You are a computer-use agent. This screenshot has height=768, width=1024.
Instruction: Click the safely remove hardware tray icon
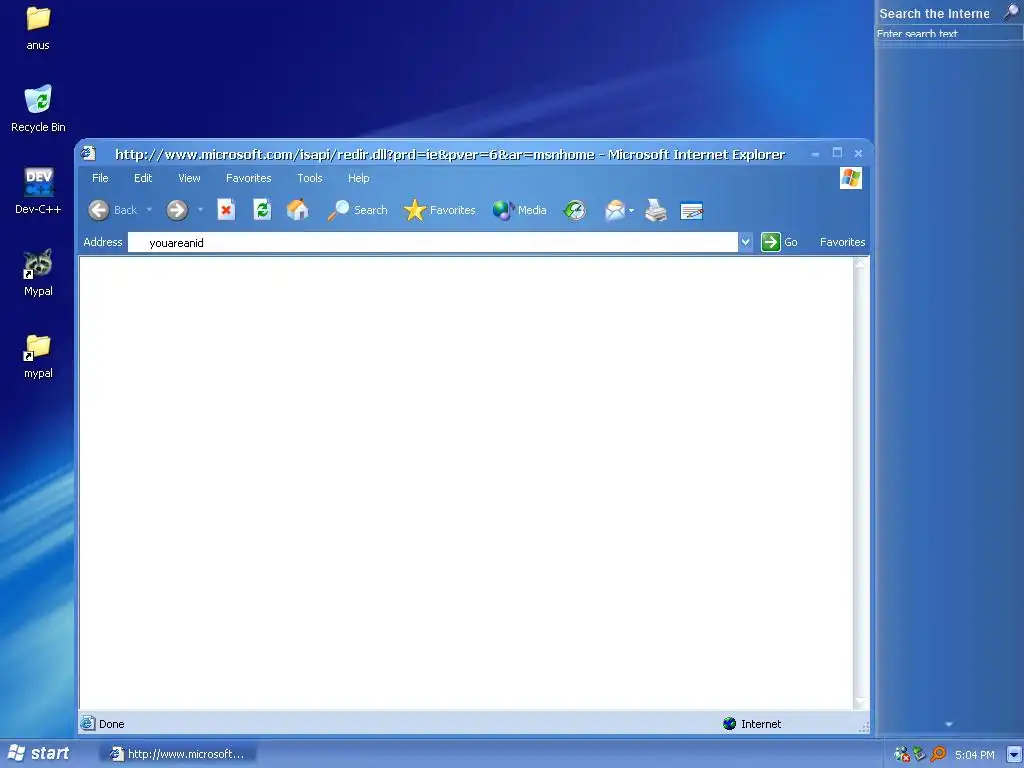[x=920, y=754]
